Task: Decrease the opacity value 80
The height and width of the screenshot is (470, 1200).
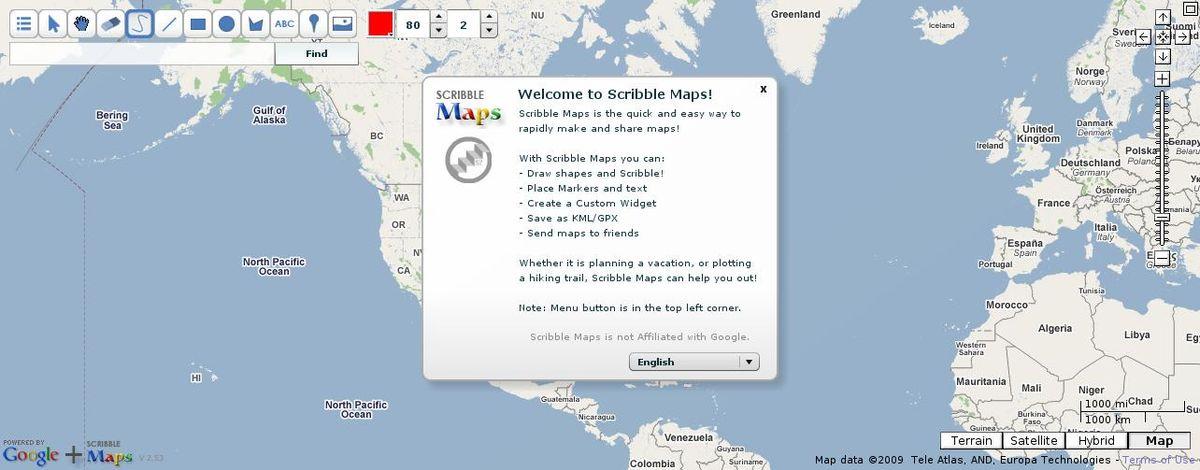Action: [x=438, y=31]
